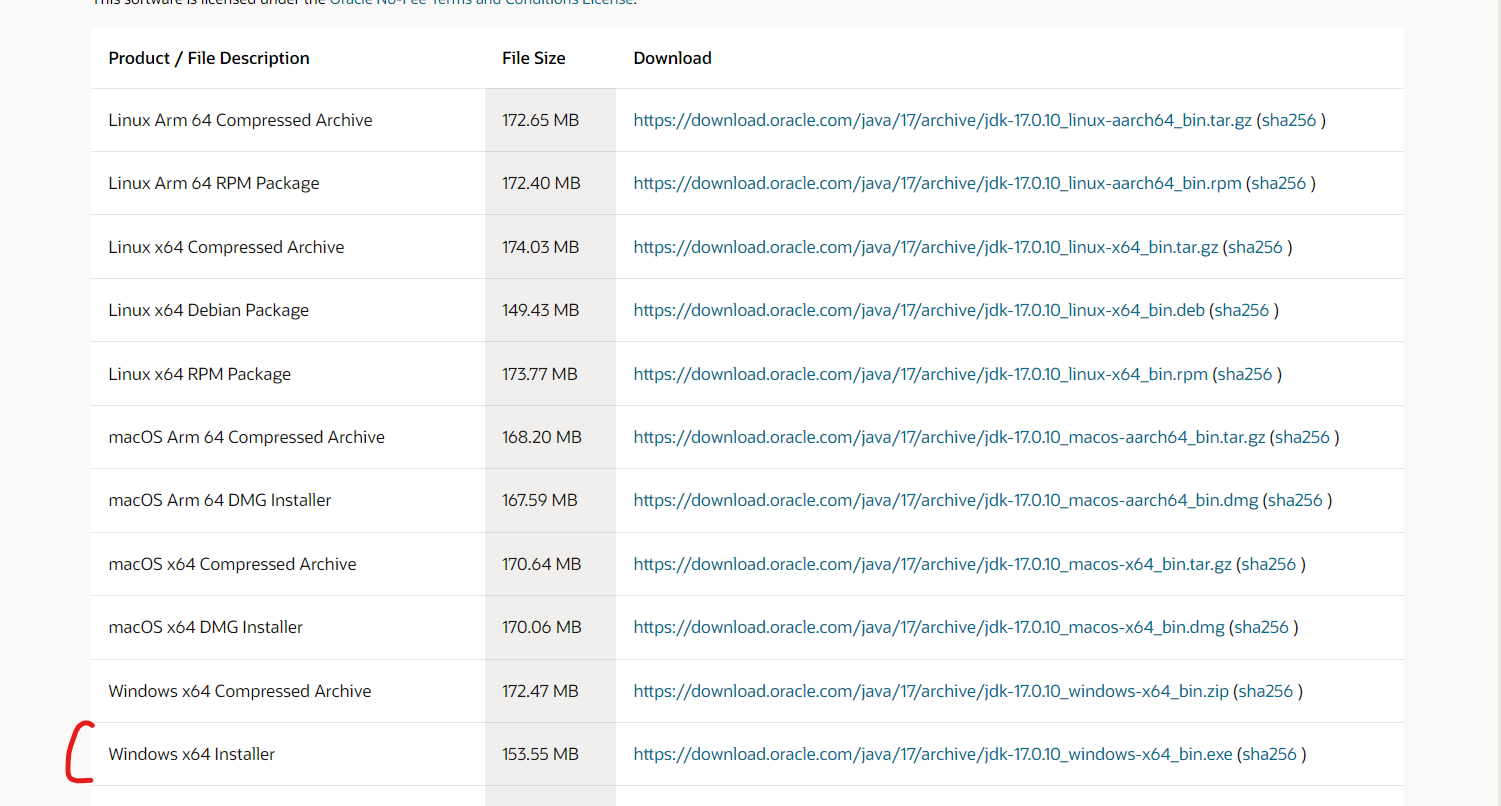This screenshot has width=1501, height=806.
Task: Open sha256 for Linux Arm 64 RPM Package
Action: pos(1279,183)
